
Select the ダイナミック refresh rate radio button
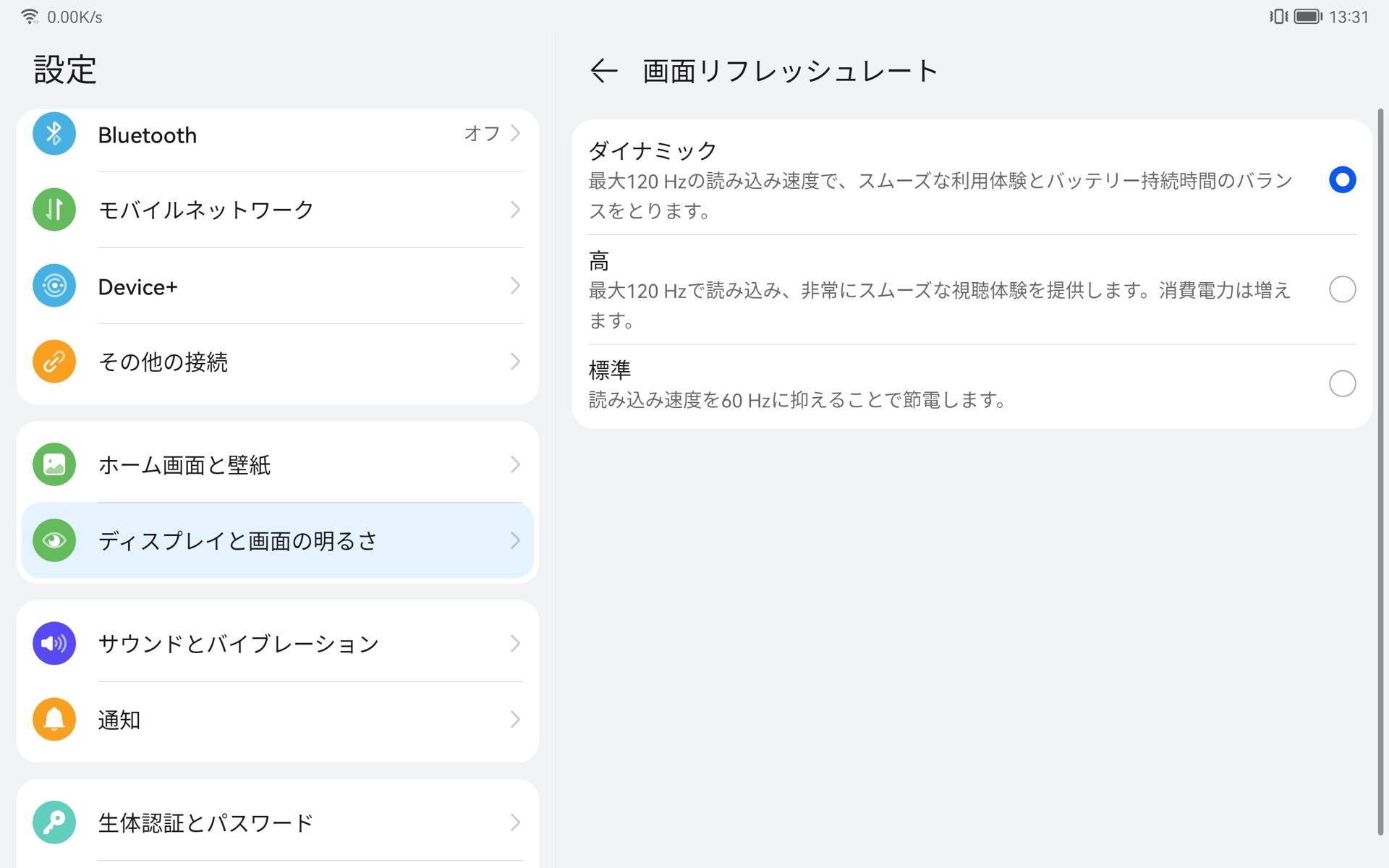(1342, 179)
